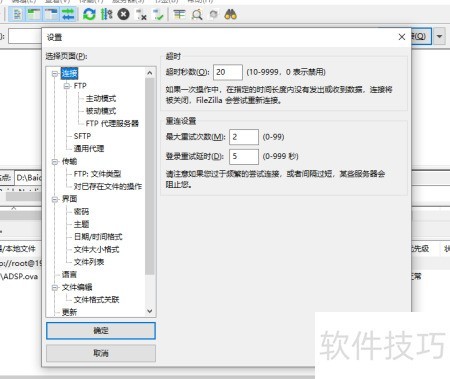The image size is (450, 379).
Task: Select the 被动模式 page
Action: click(101, 111)
